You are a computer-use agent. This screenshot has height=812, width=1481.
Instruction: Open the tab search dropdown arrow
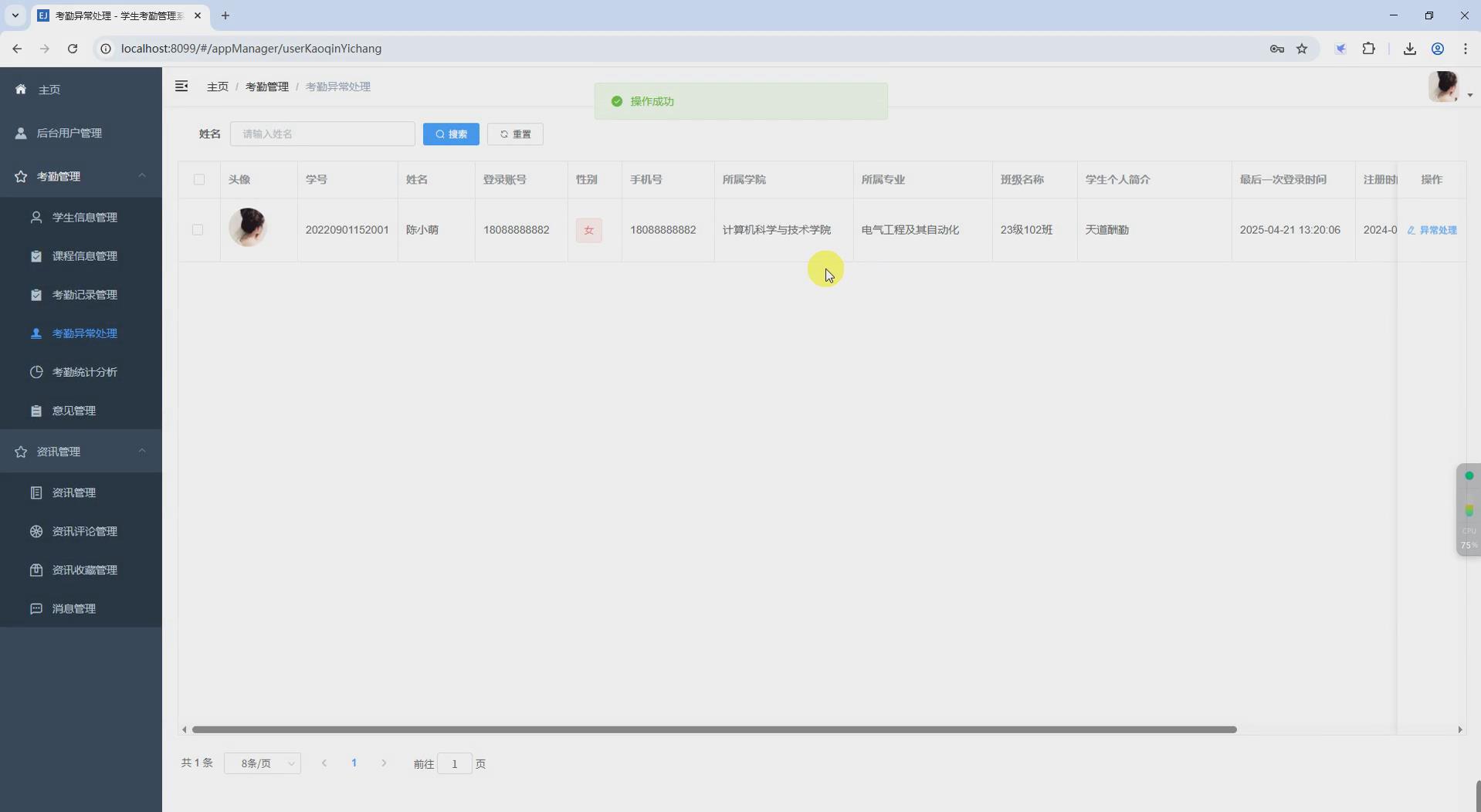(x=15, y=15)
